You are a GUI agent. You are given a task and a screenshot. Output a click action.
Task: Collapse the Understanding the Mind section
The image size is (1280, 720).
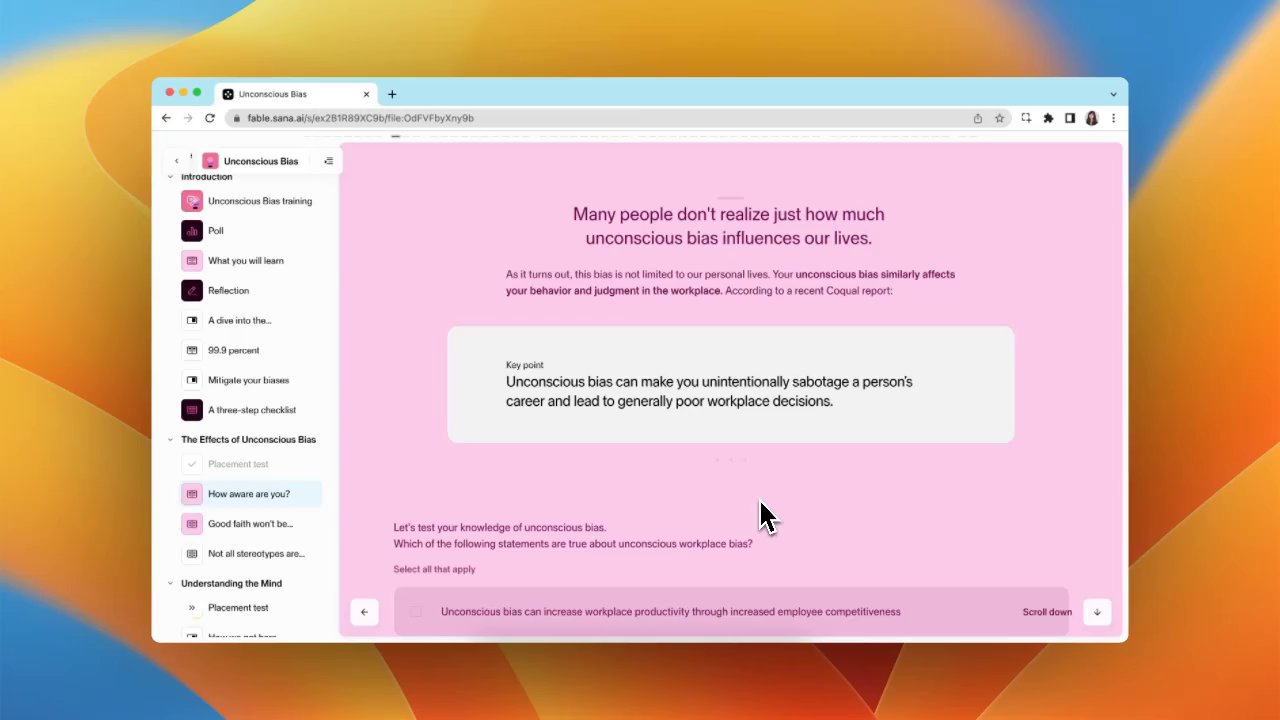click(x=170, y=584)
